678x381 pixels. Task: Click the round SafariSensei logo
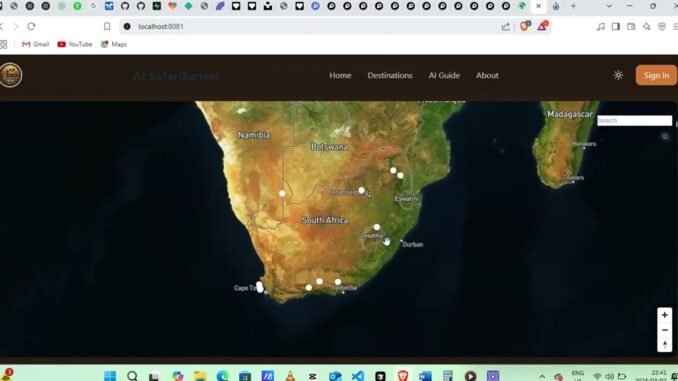coord(10,75)
